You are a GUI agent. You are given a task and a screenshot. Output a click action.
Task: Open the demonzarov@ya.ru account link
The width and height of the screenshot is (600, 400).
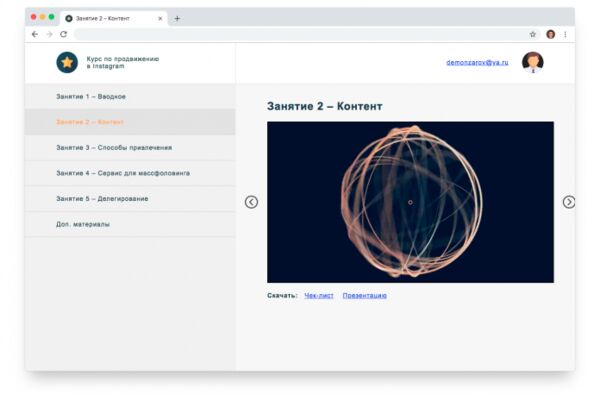click(x=477, y=62)
